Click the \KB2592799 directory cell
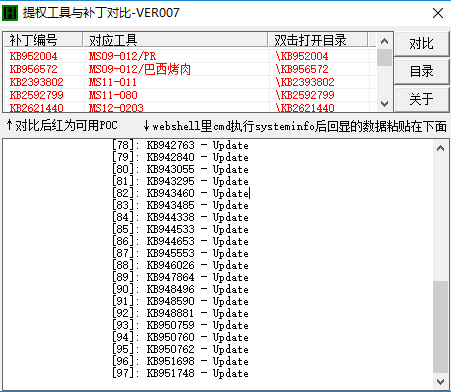The image size is (451, 392). point(305,95)
